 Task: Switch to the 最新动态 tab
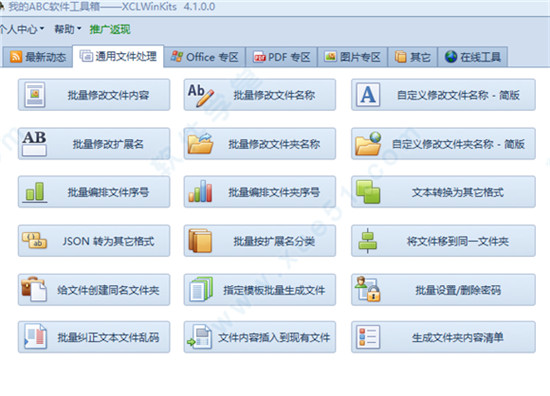[38, 56]
